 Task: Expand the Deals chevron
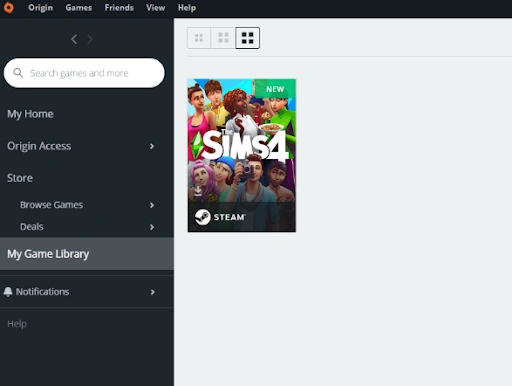(x=152, y=227)
